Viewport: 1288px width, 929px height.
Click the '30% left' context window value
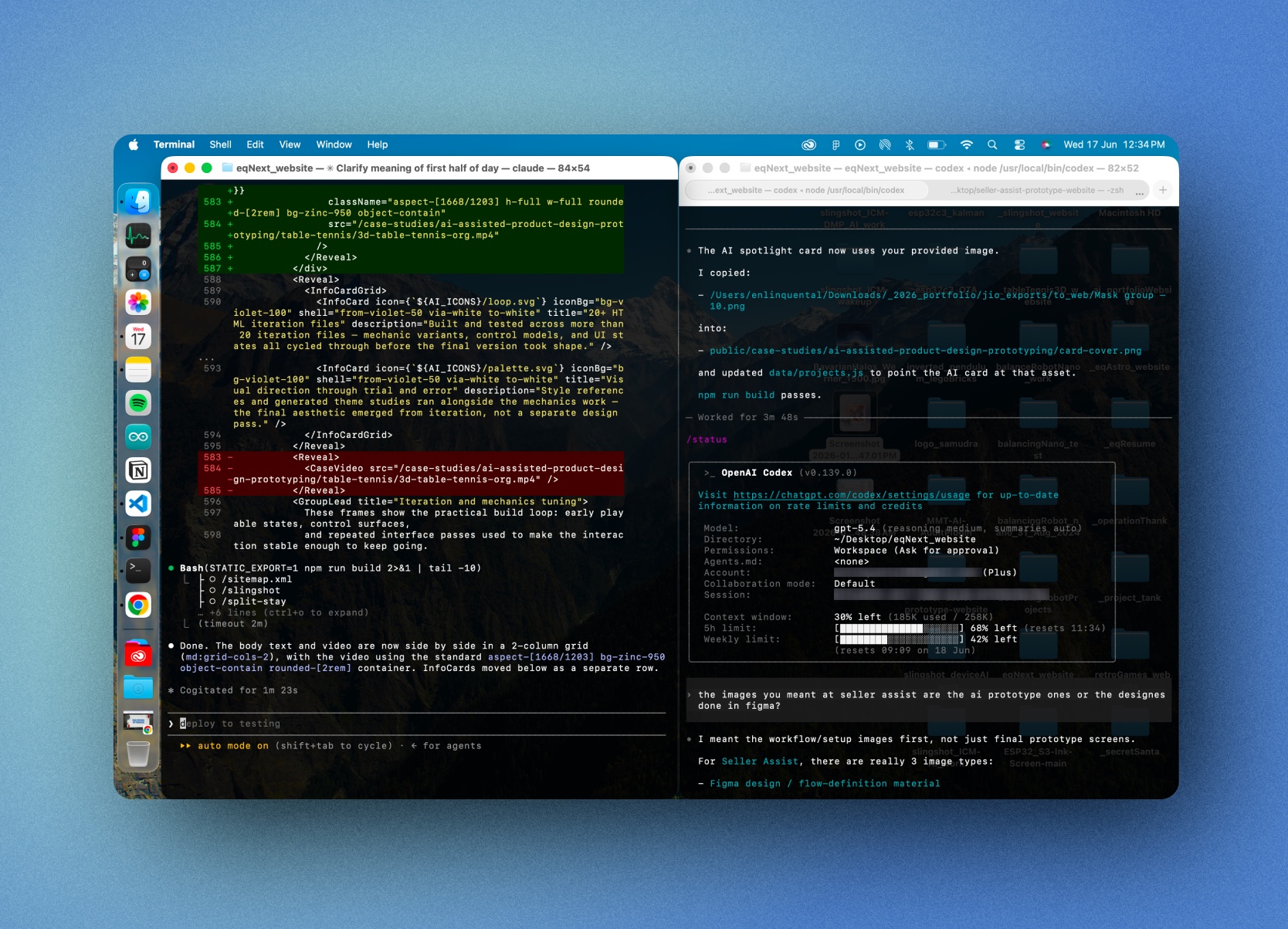click(857, 617)
